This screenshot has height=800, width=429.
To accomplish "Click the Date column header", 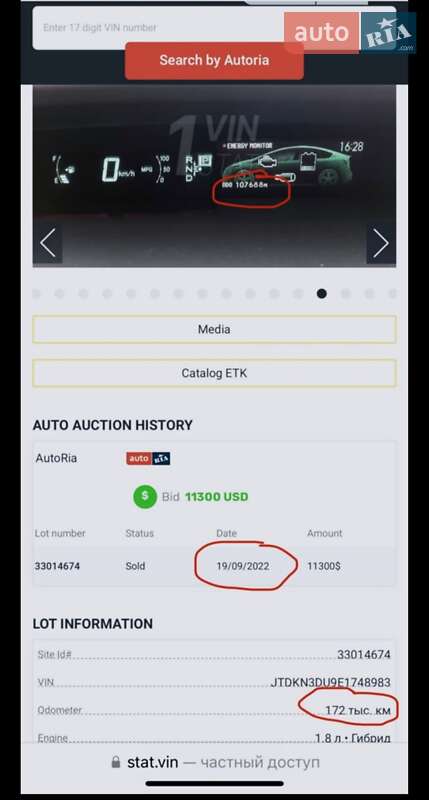I will pyautogui.click(x=226, y=534).
